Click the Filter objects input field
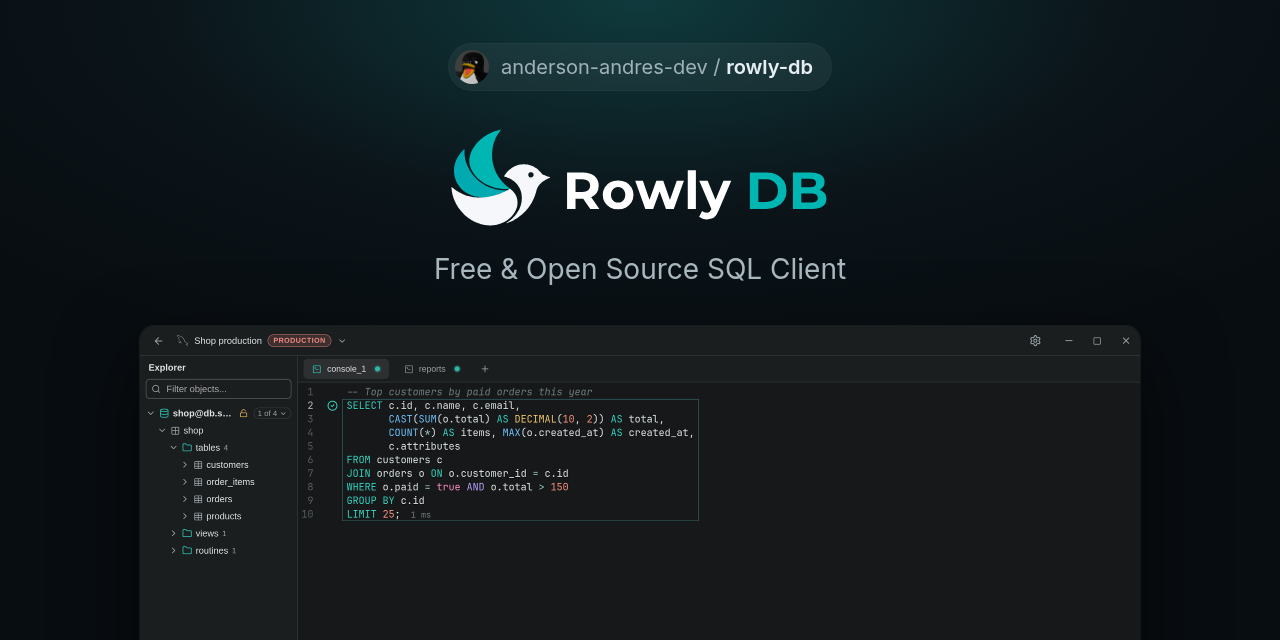The height and width of the screenshot is (640, 1280). tap(219, 389)
